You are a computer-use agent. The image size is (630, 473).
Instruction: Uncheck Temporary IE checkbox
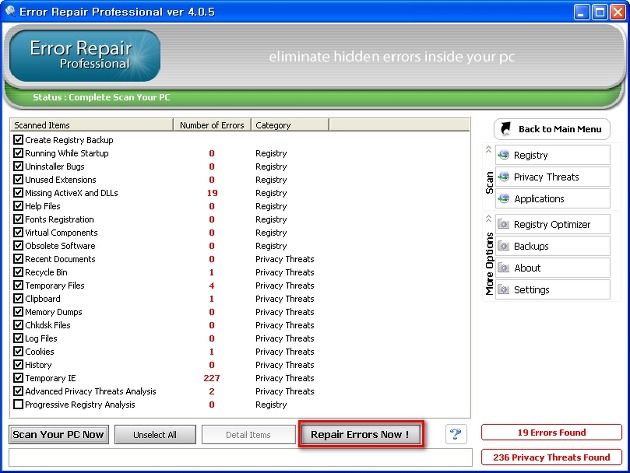18,378
